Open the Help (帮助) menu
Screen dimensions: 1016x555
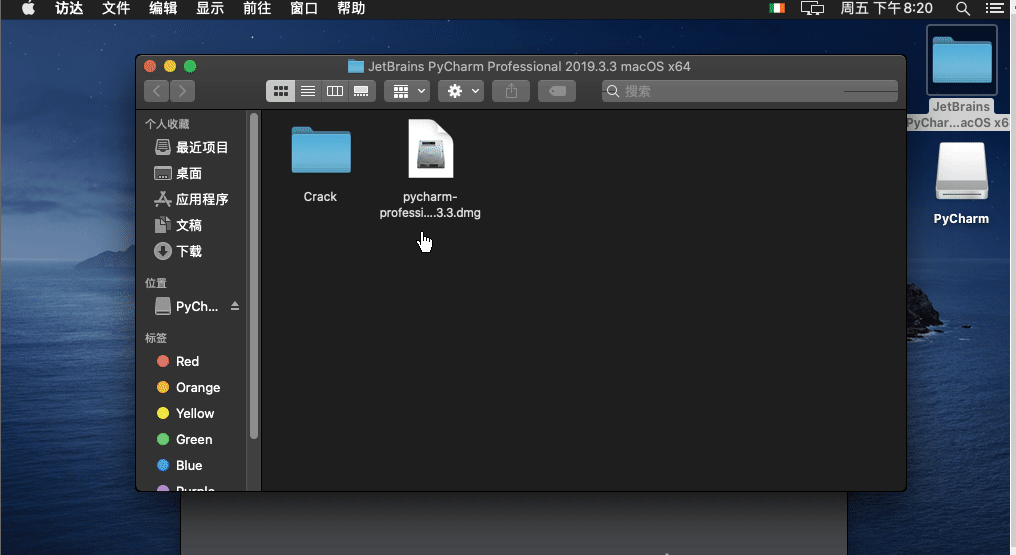[x=351, y=8]
